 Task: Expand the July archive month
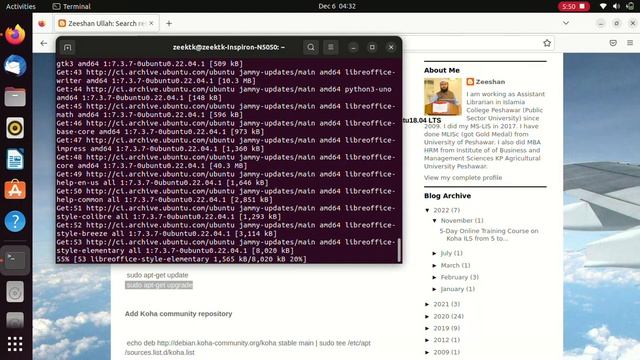coord(435,253)
